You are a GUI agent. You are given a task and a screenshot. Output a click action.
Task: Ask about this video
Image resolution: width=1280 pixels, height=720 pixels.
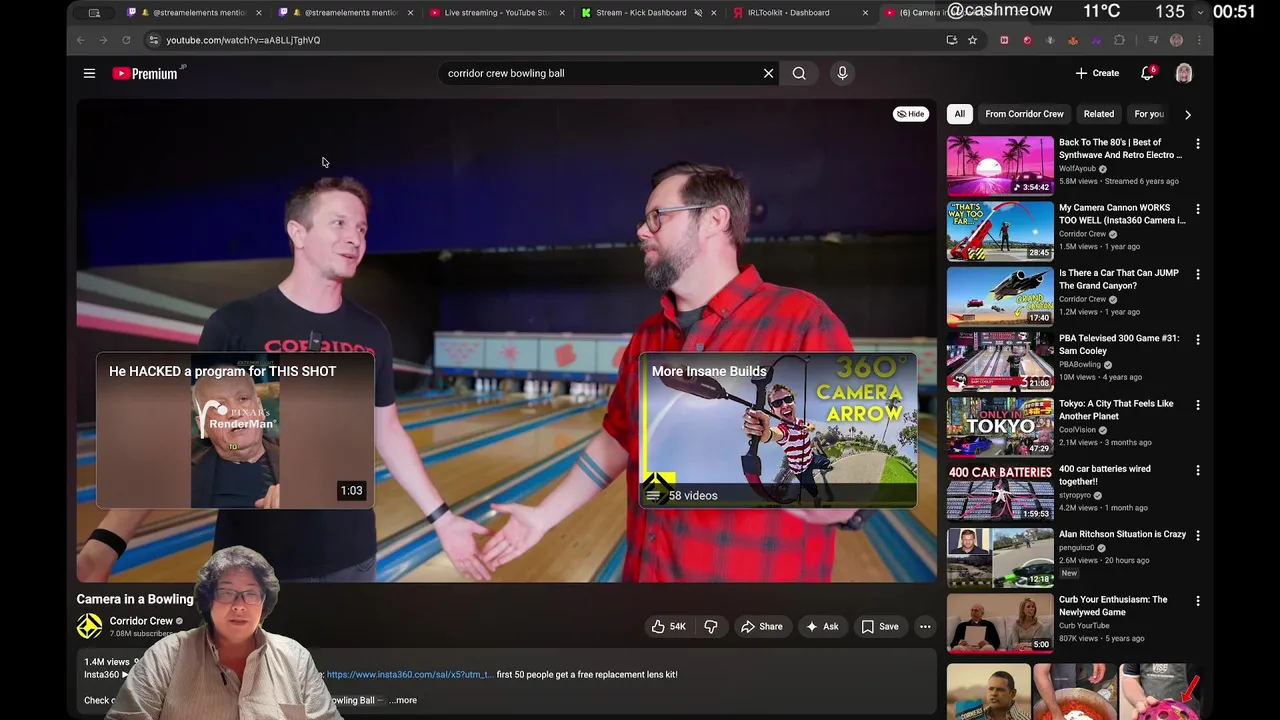[x=823, y=626]
